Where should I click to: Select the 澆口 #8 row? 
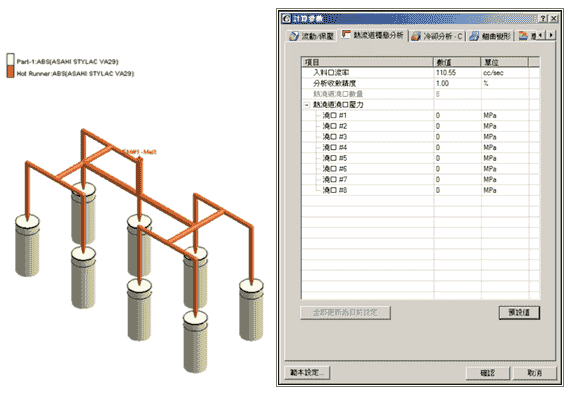[x=415, y=190]
